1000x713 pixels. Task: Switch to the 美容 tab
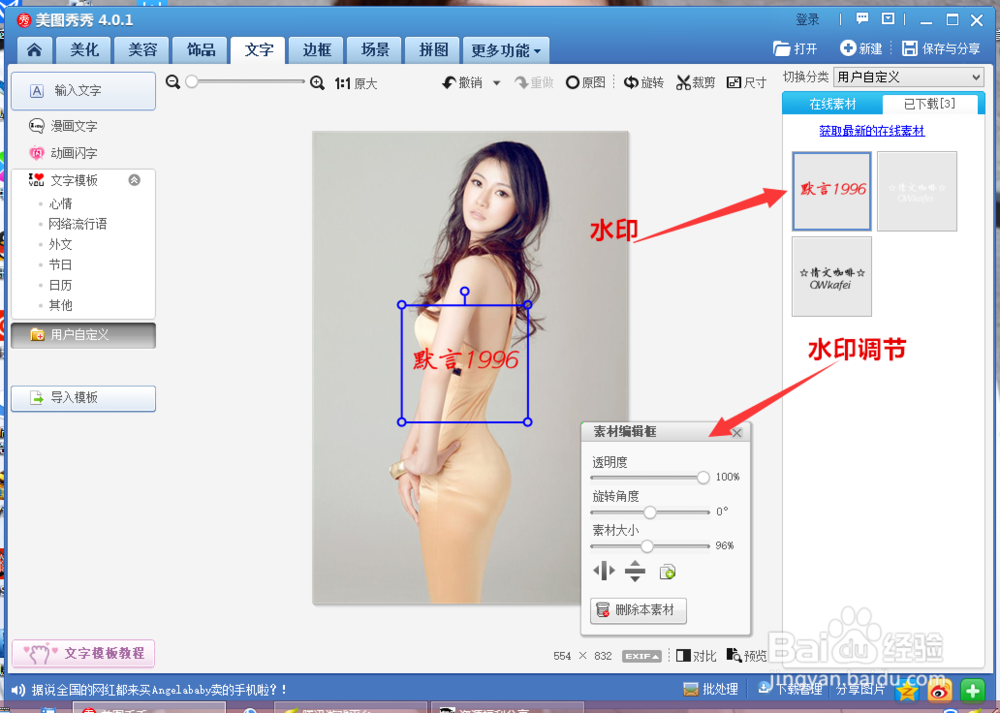point(142,50)
